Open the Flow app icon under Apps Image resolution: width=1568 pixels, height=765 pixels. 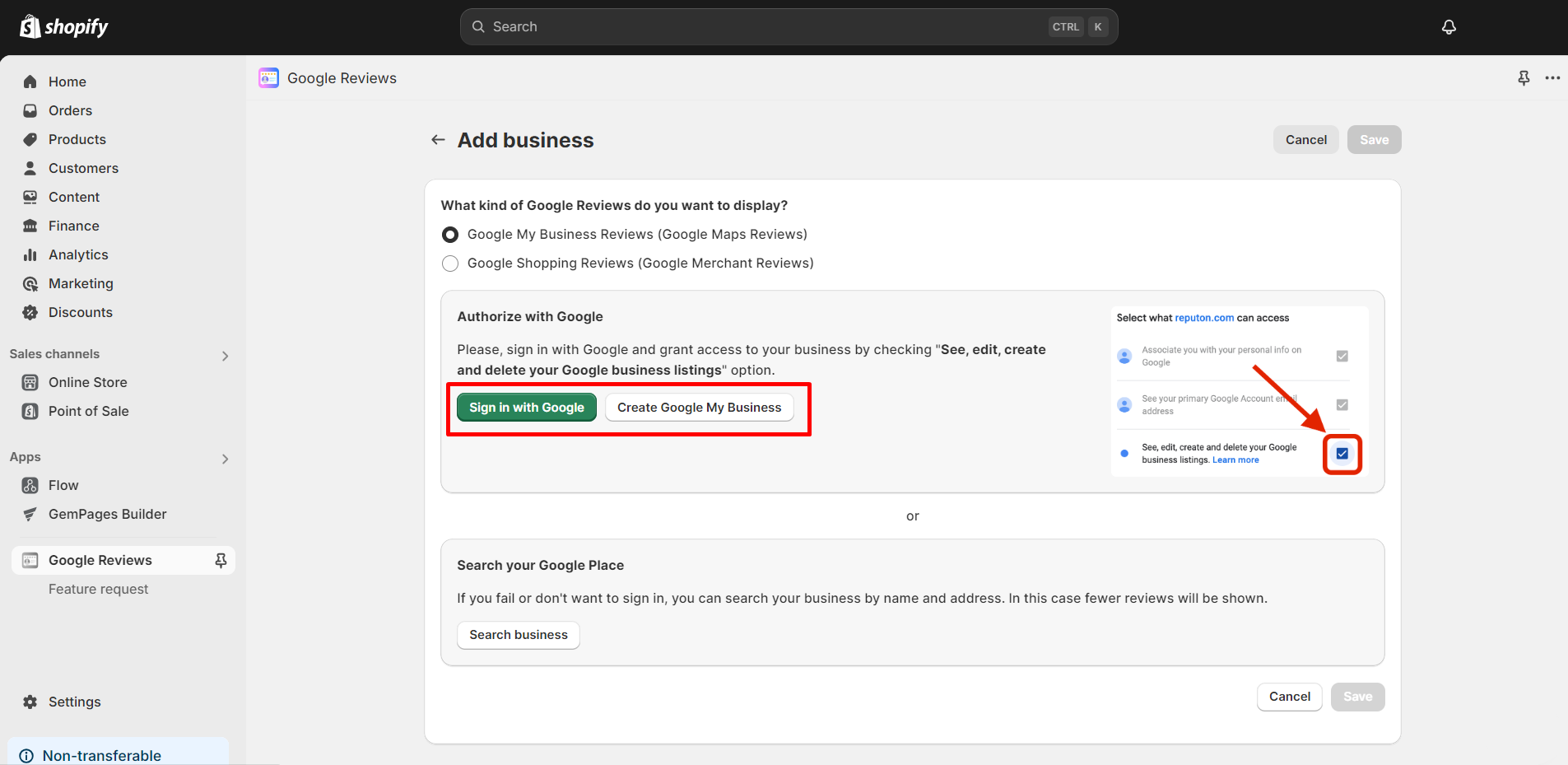pyautogui.click(x=30, y=485)
